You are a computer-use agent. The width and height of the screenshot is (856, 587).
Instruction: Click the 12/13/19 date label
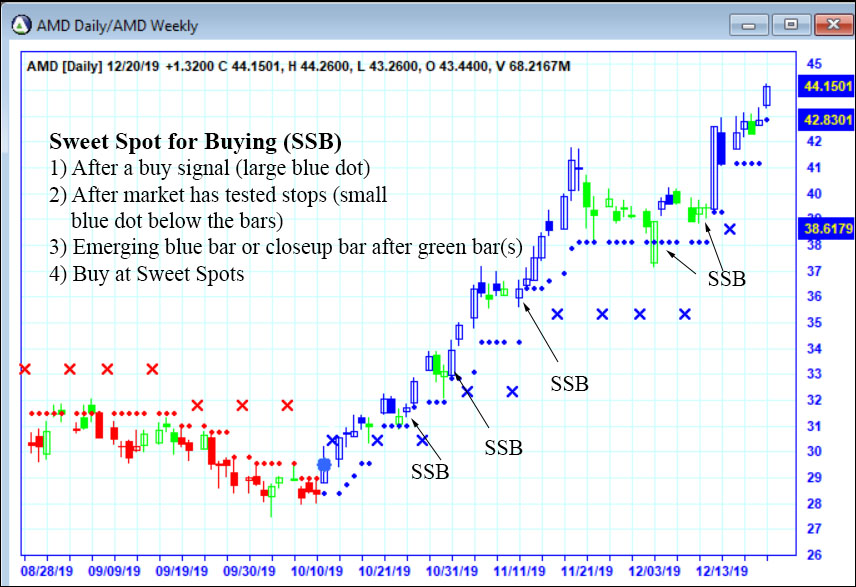point(722,571)
